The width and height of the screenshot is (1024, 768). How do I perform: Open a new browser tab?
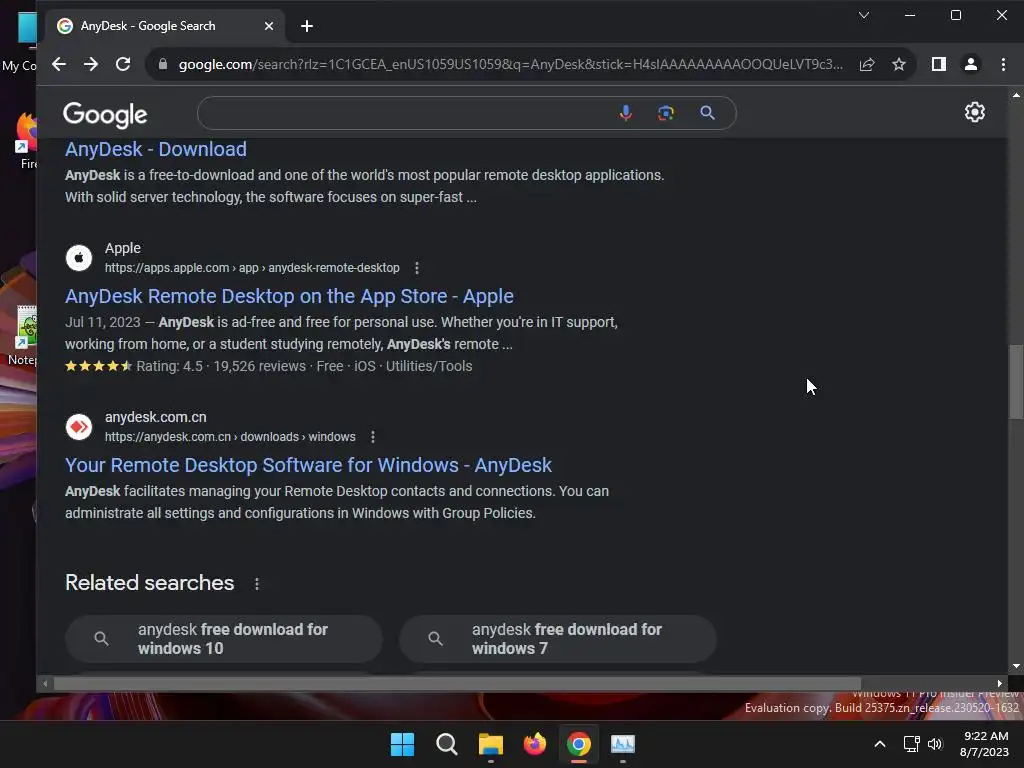coord(307,26)
